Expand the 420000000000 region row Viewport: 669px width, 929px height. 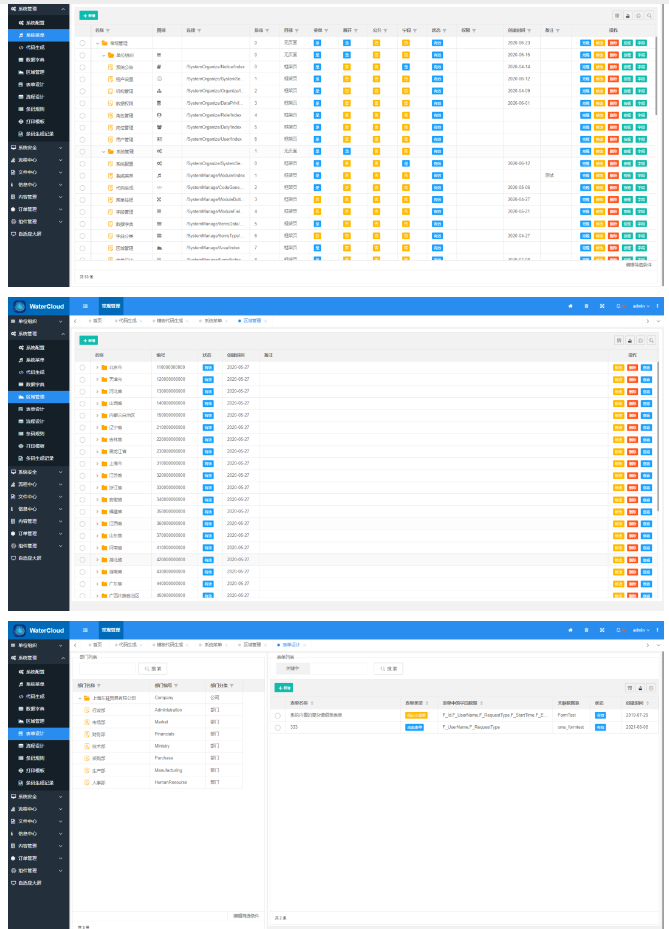[x=97, y=560]
